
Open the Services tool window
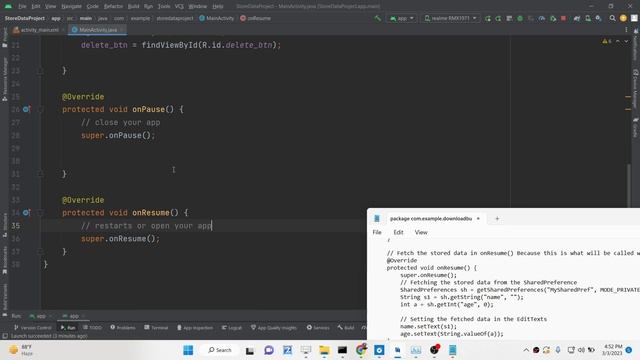[x=318, y=328]
